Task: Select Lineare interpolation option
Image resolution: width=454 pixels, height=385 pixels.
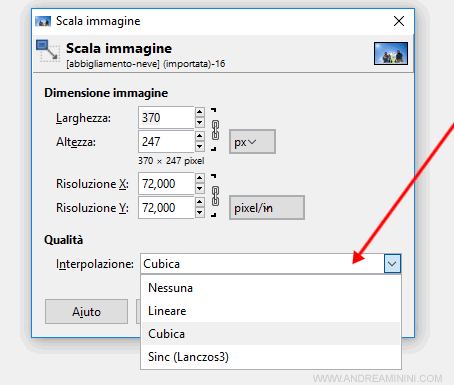Action: coord(271,311)
